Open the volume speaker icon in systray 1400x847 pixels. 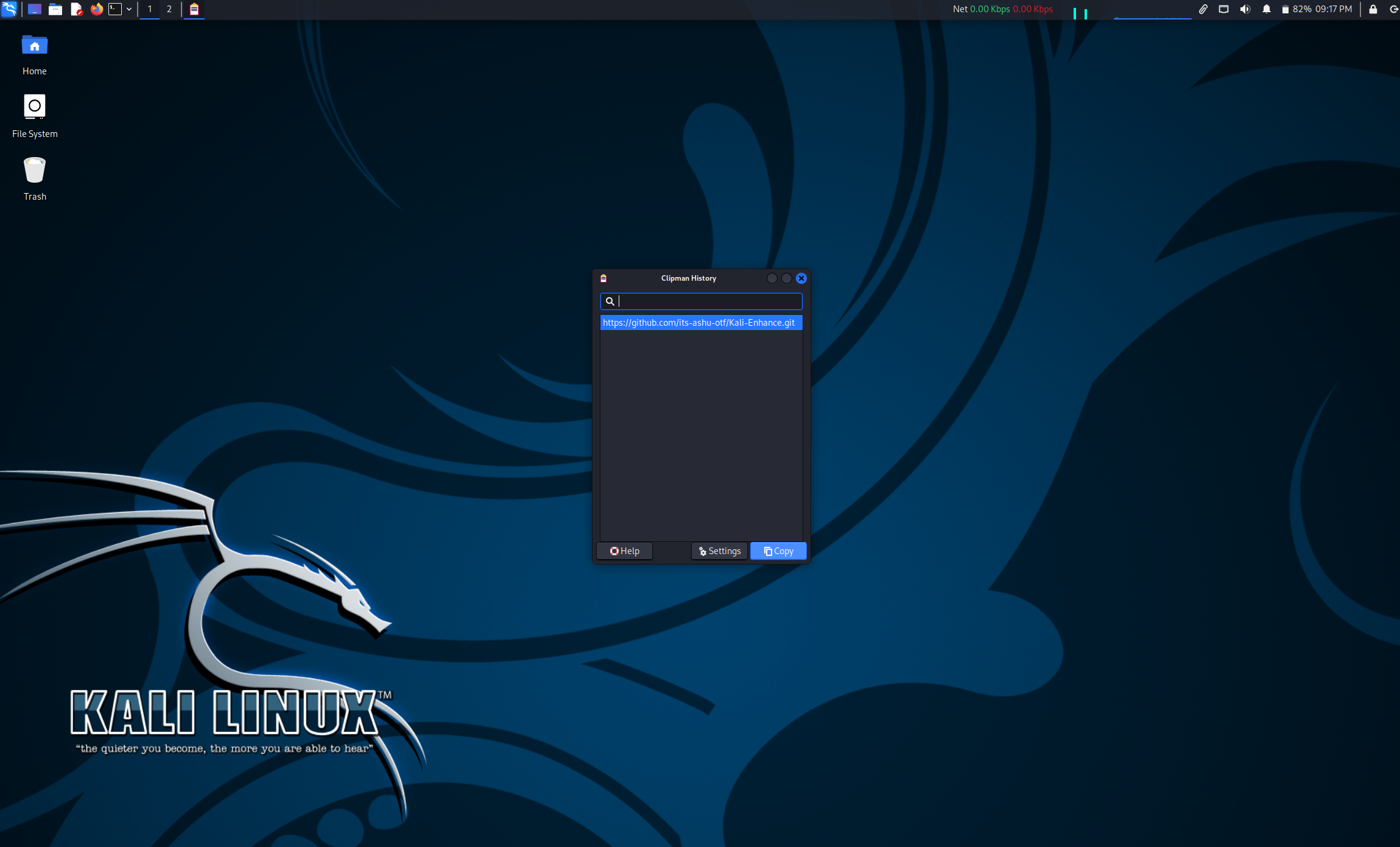[1245, 9]
